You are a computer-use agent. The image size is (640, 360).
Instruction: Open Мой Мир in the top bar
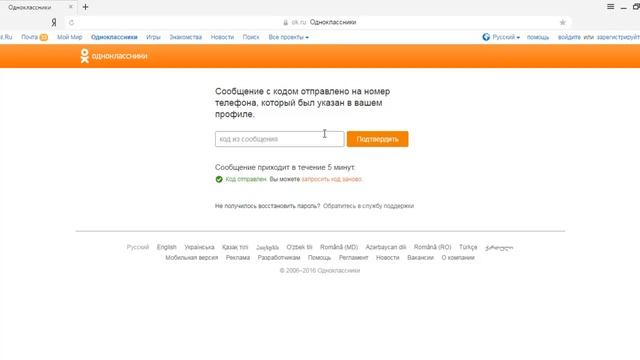point(69,37)
